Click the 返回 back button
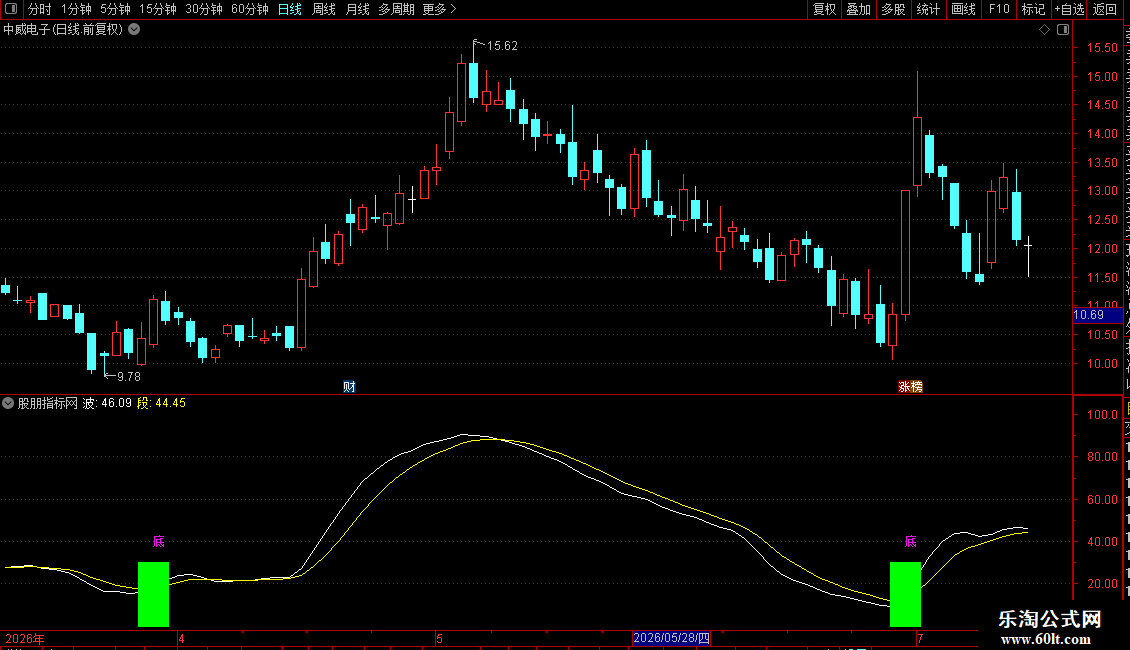The image size is (1130, 650). point(1105,9)
